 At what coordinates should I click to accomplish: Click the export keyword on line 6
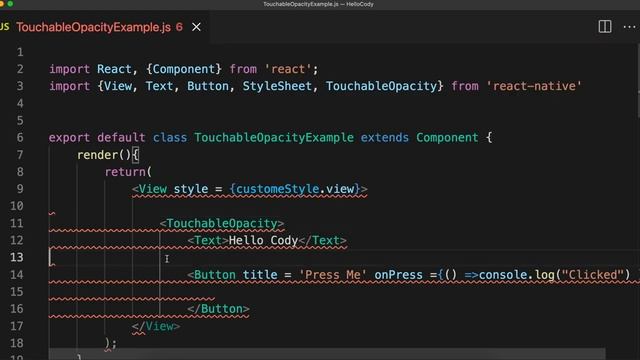coord(69,138)
